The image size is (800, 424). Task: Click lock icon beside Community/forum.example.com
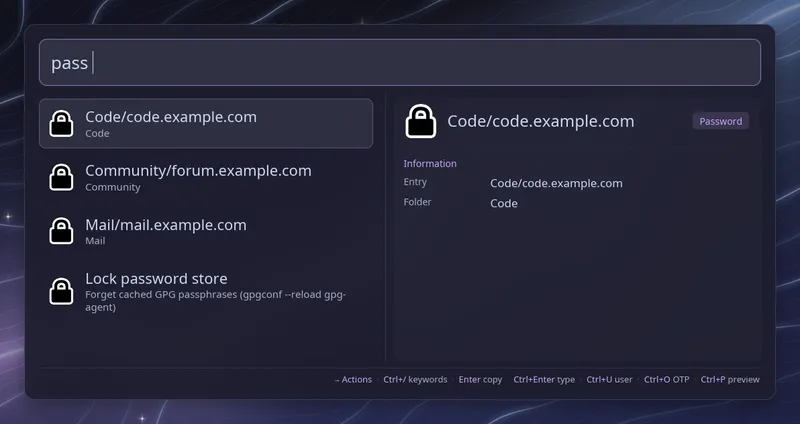pos(61,177)
